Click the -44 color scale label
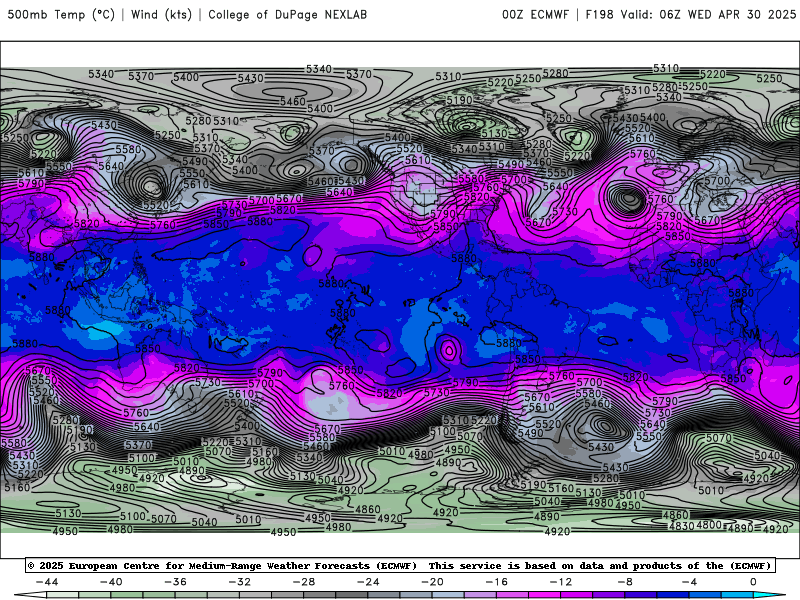 [47, 582]
